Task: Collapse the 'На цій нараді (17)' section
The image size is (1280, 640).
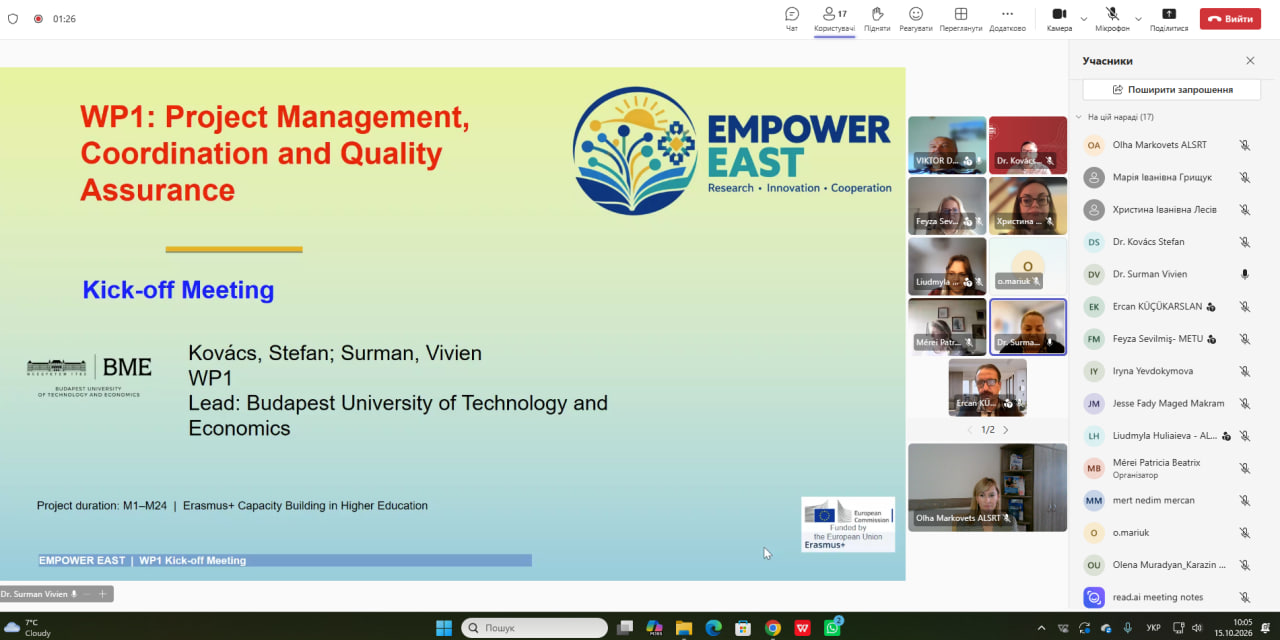Action: tap(1078, 117)
